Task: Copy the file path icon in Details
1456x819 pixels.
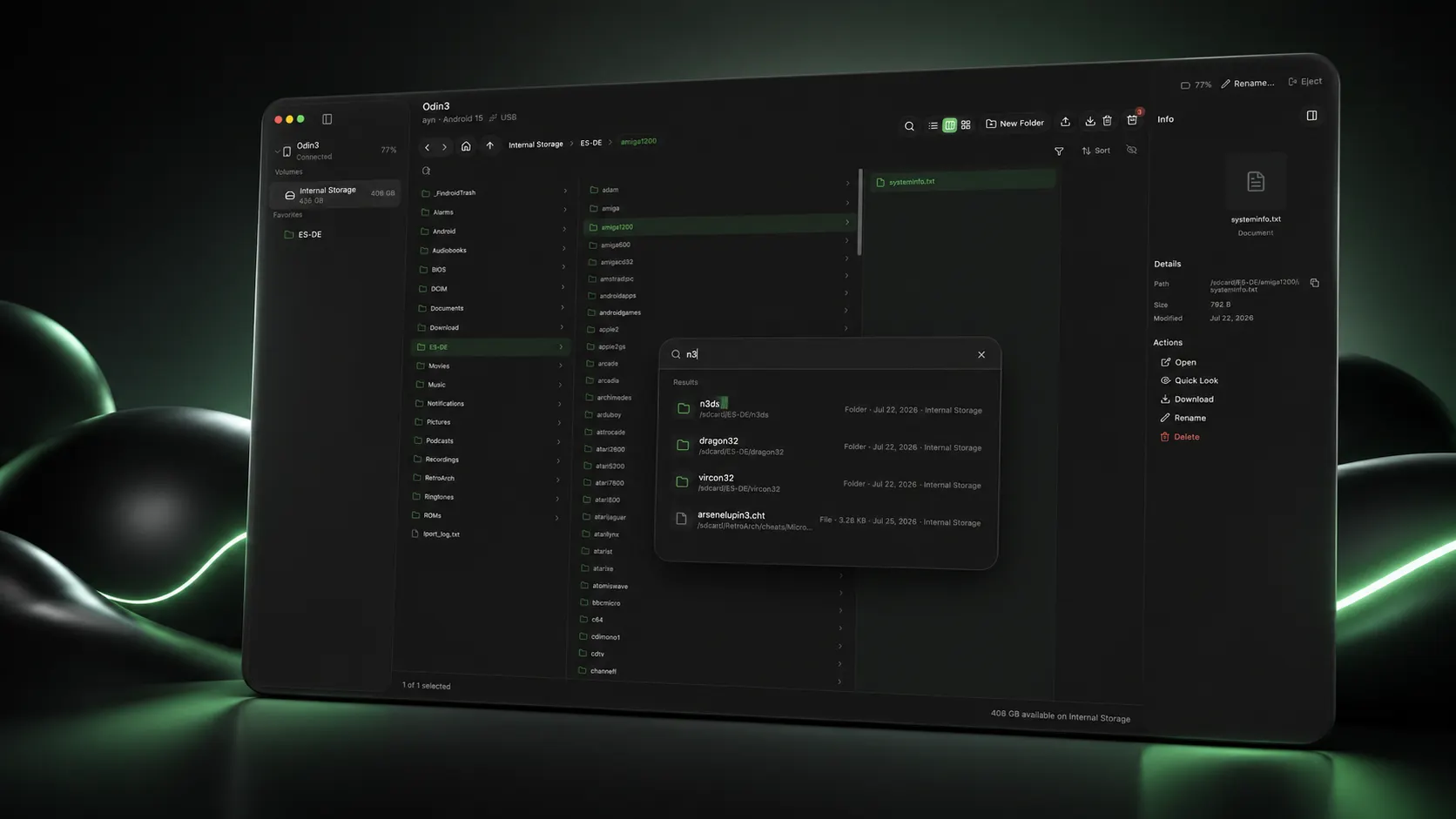Action: pos(1315,283)
